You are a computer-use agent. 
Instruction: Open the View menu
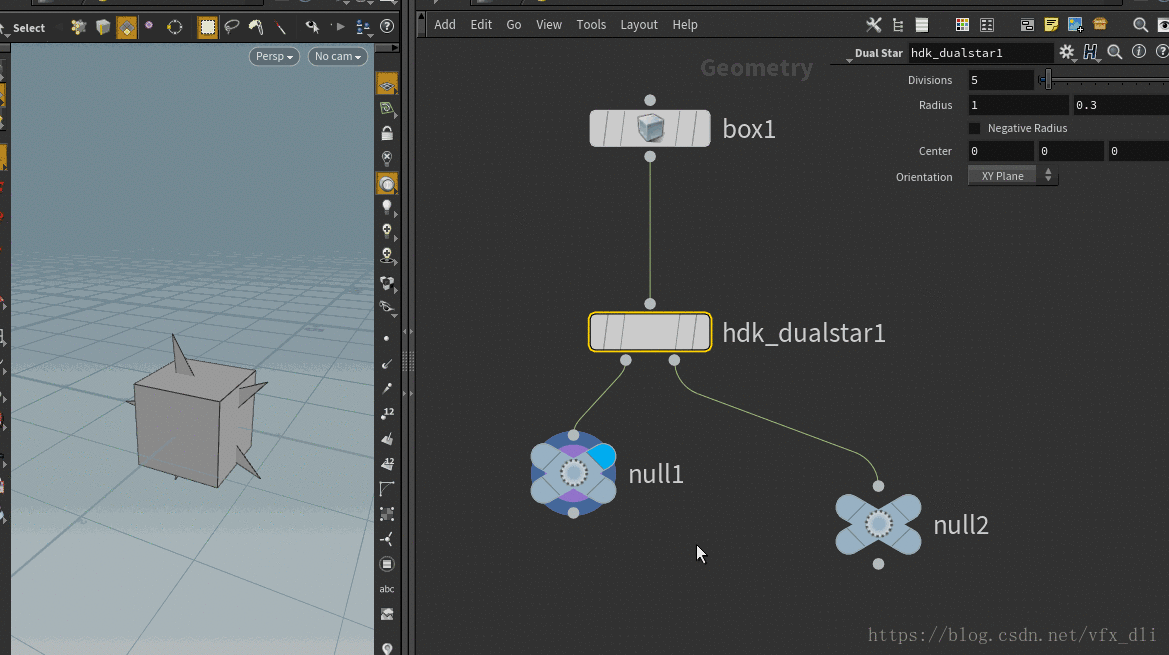(549, 25)
